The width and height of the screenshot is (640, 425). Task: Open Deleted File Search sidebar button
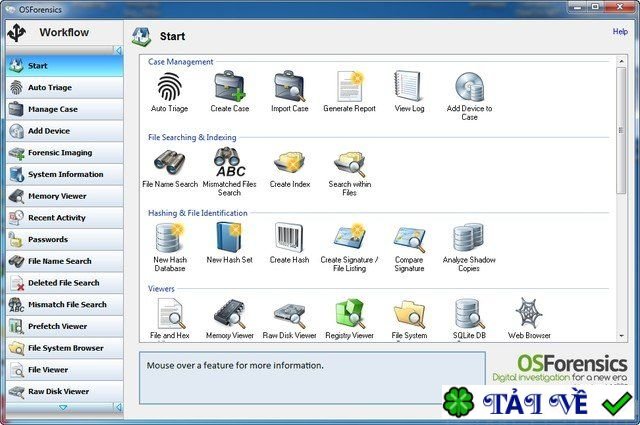64,283
